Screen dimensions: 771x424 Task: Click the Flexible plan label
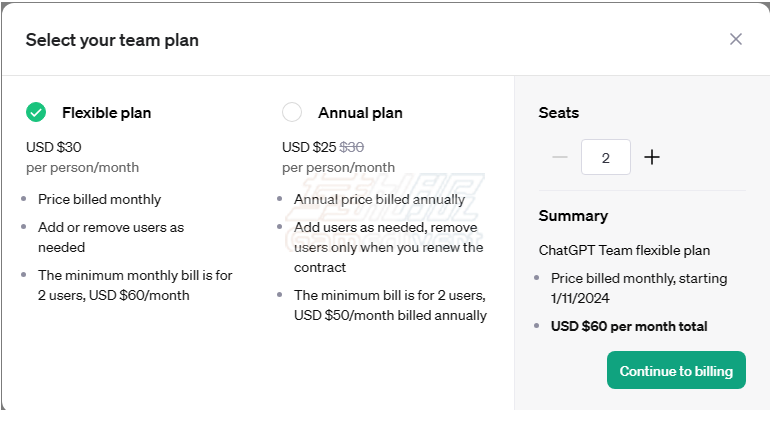coord(106,113)
